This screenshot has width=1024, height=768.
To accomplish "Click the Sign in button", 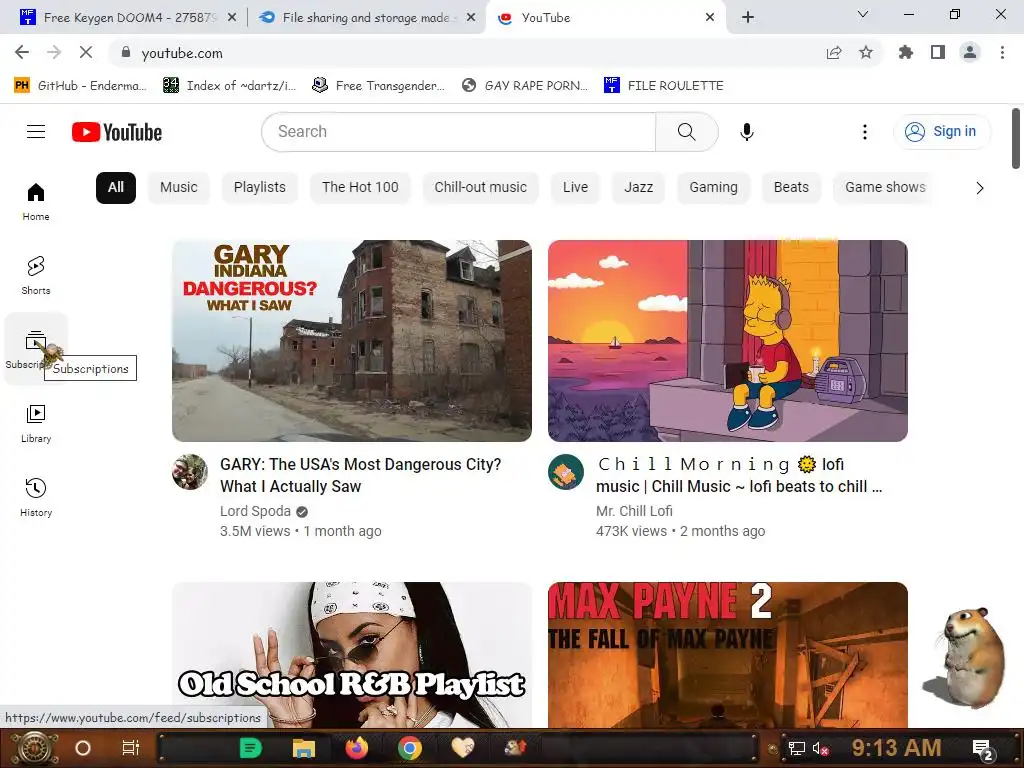I will (x=941, y=132).
